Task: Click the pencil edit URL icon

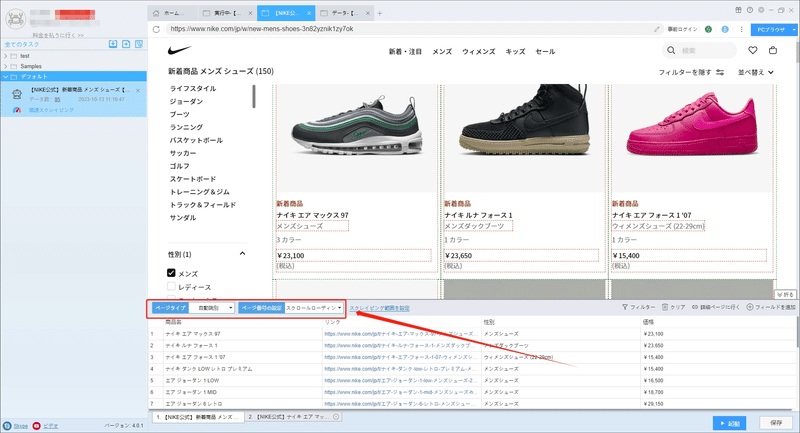Action: [657, 29]
